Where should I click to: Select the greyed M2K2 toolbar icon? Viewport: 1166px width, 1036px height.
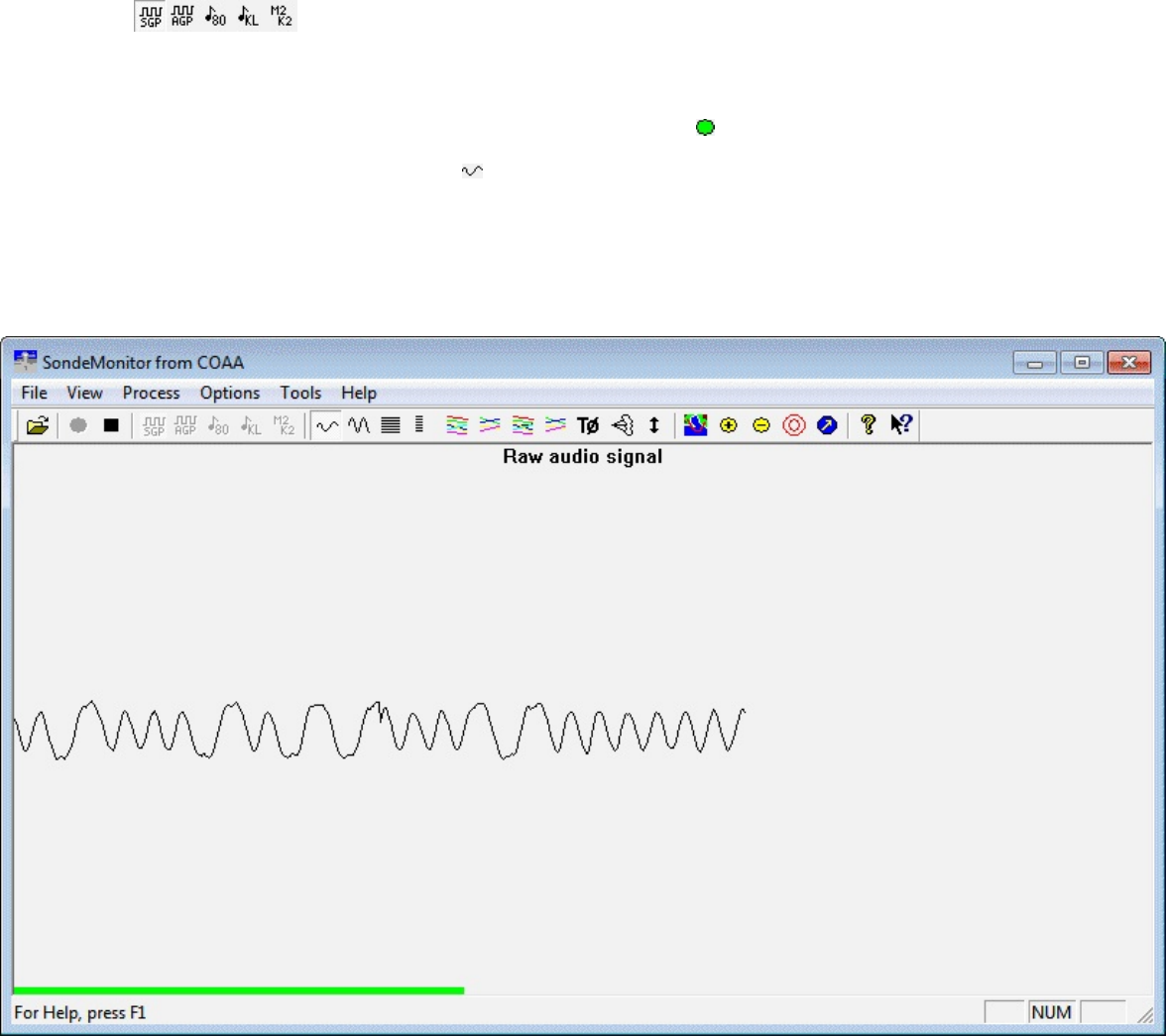pyautogui.click(x=284, y=425)
